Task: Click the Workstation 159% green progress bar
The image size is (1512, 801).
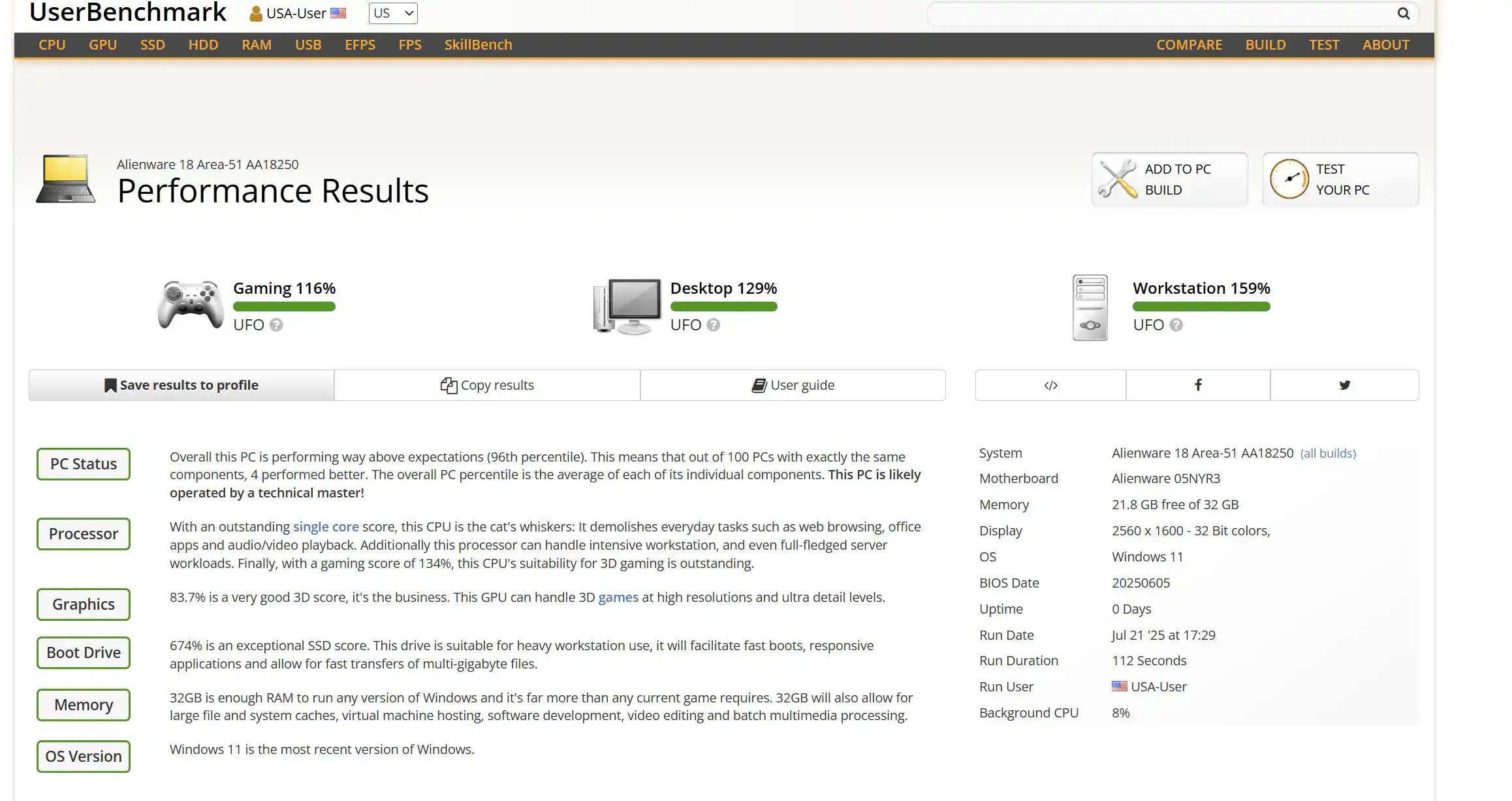Action: [x=1201, y=307]
